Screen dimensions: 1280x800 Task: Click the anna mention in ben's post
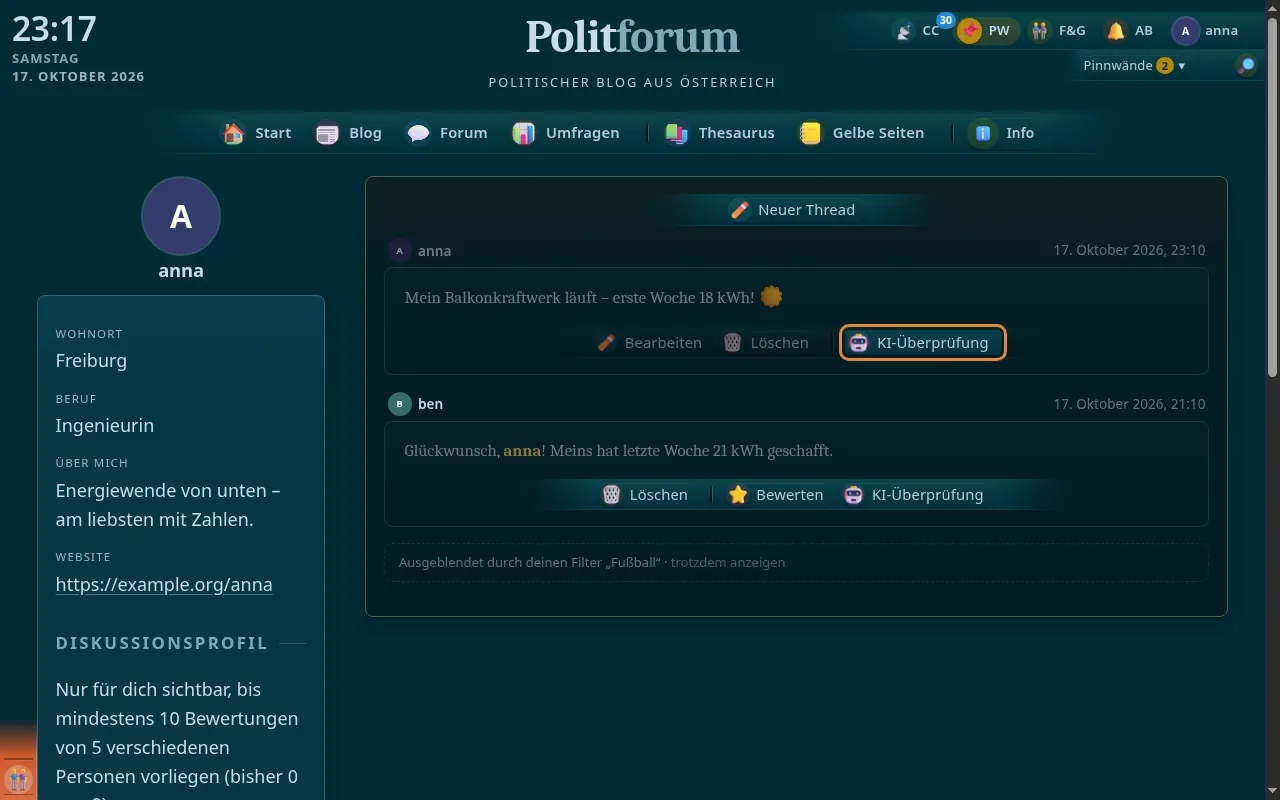pos(522,451)
